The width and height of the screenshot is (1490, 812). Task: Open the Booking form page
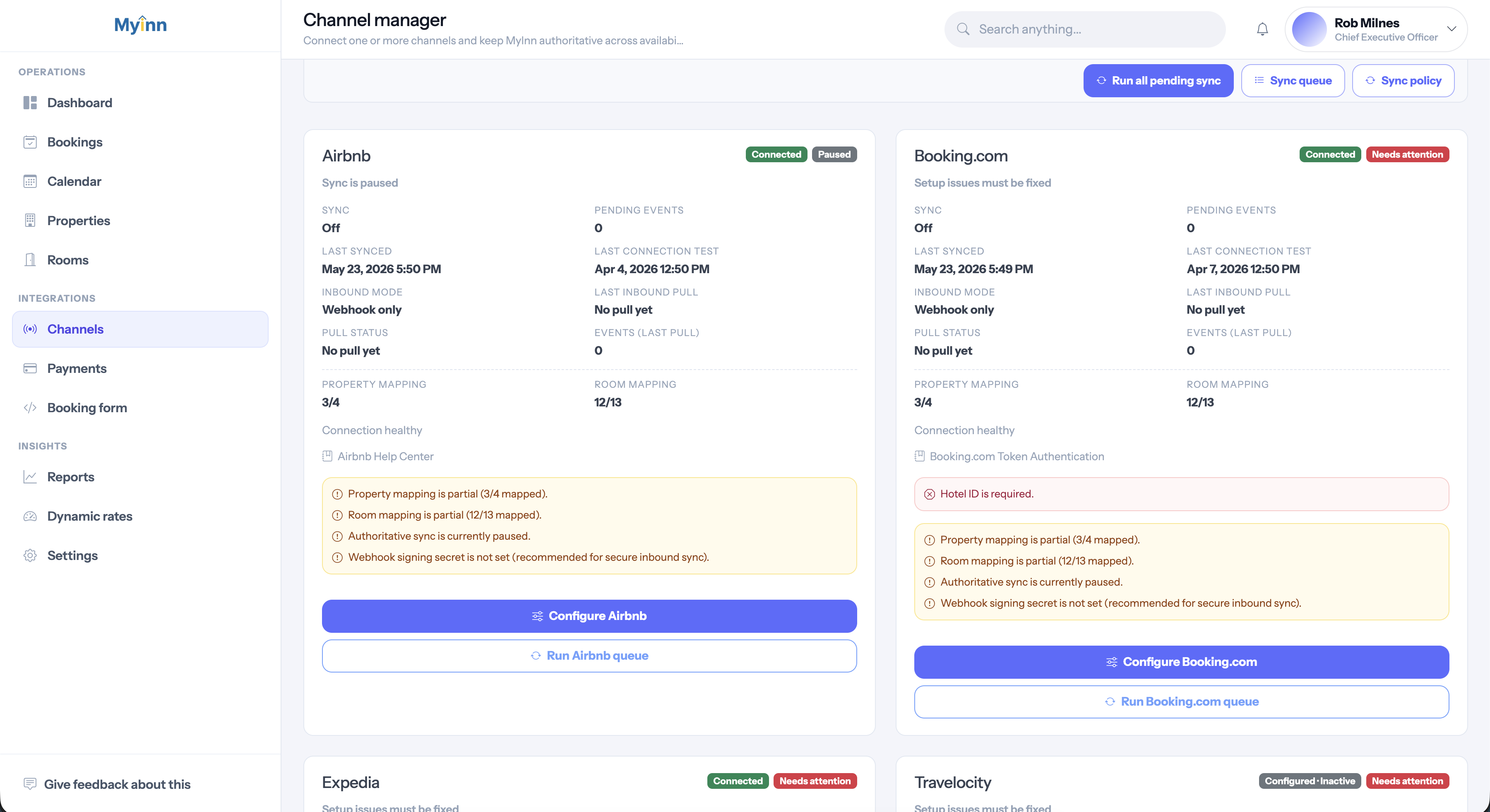tap(140, 408)
